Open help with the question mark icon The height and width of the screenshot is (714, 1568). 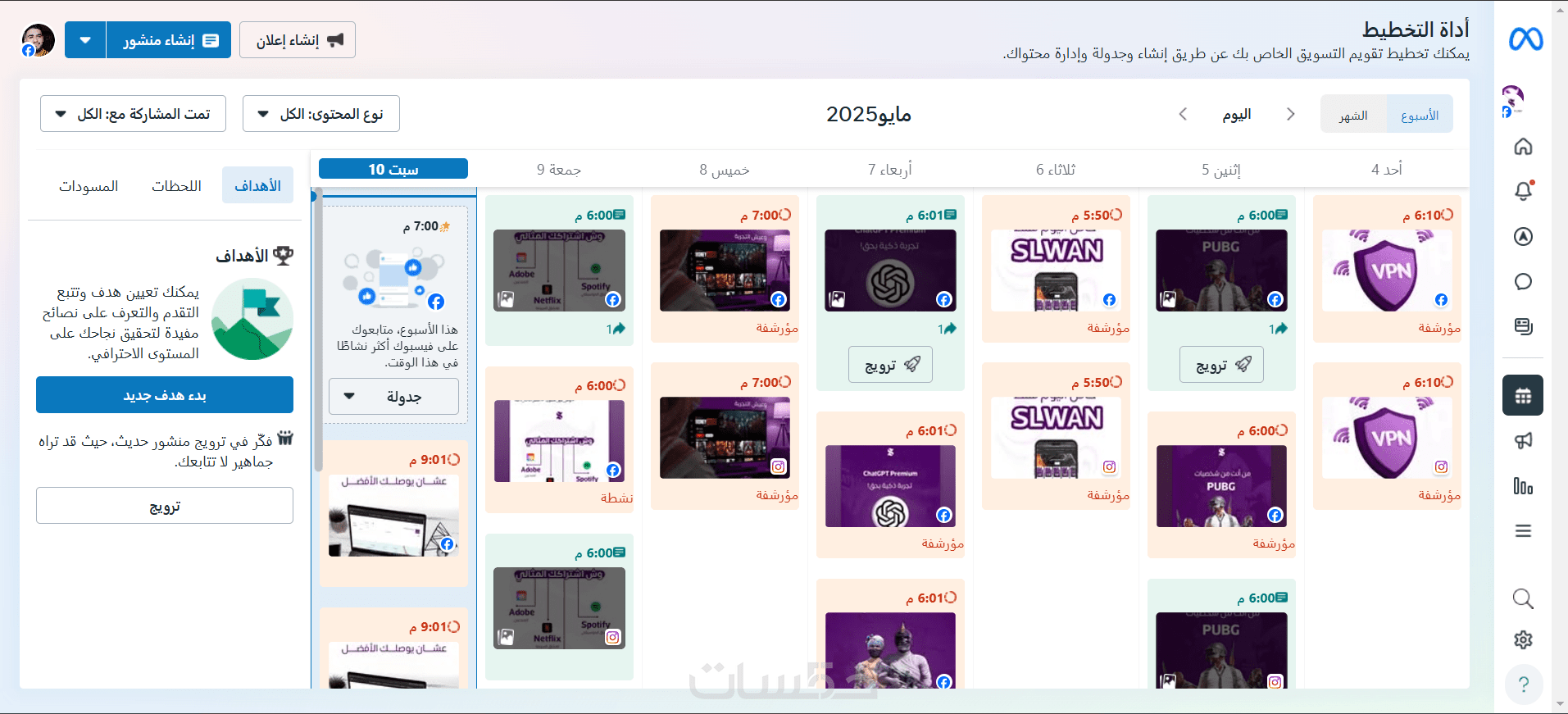click(x=1524, y=684)
